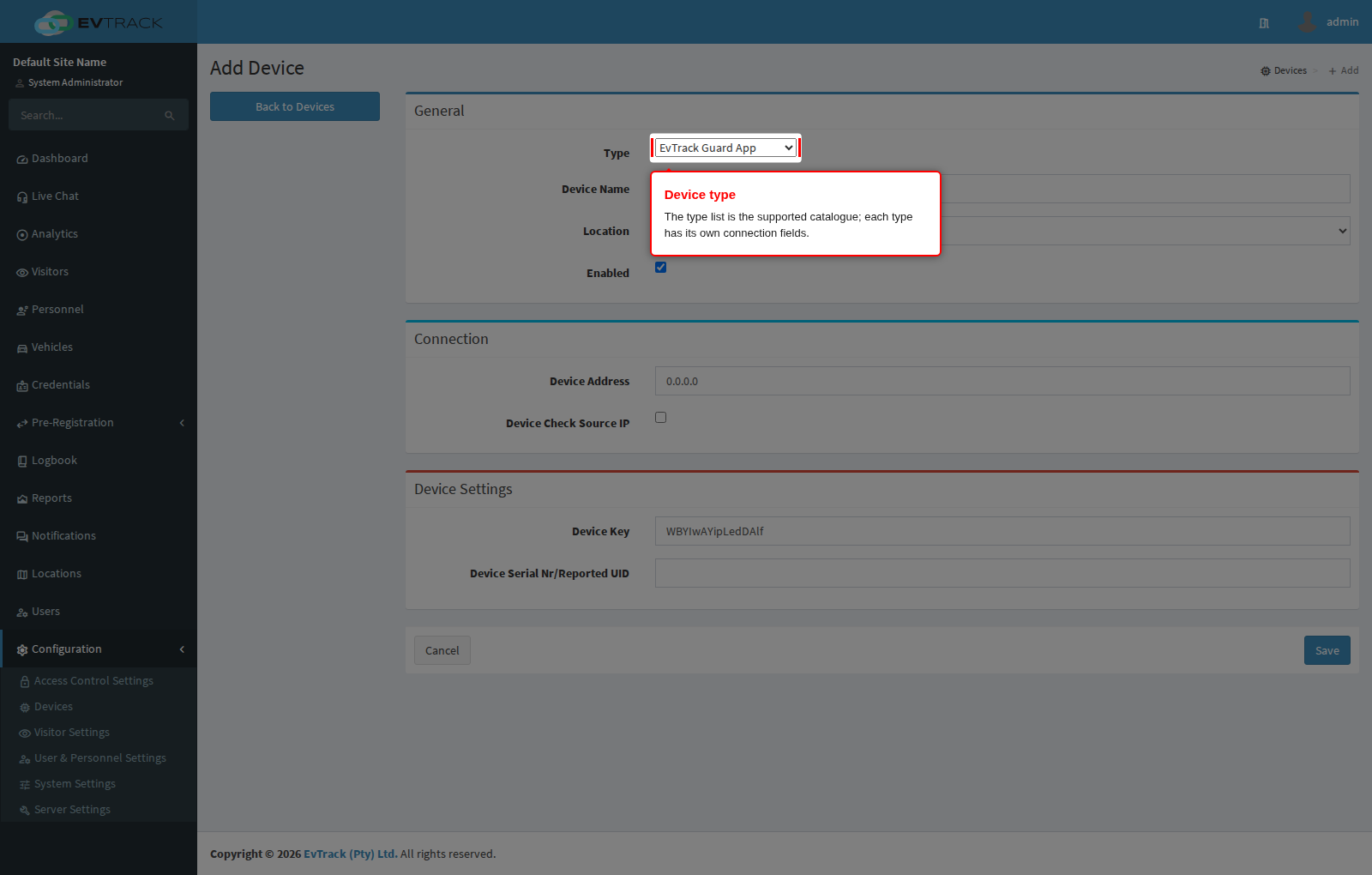Screen dimensions: 1372x875
Task: Click the Device Key field
Action: click(1002, 531)
